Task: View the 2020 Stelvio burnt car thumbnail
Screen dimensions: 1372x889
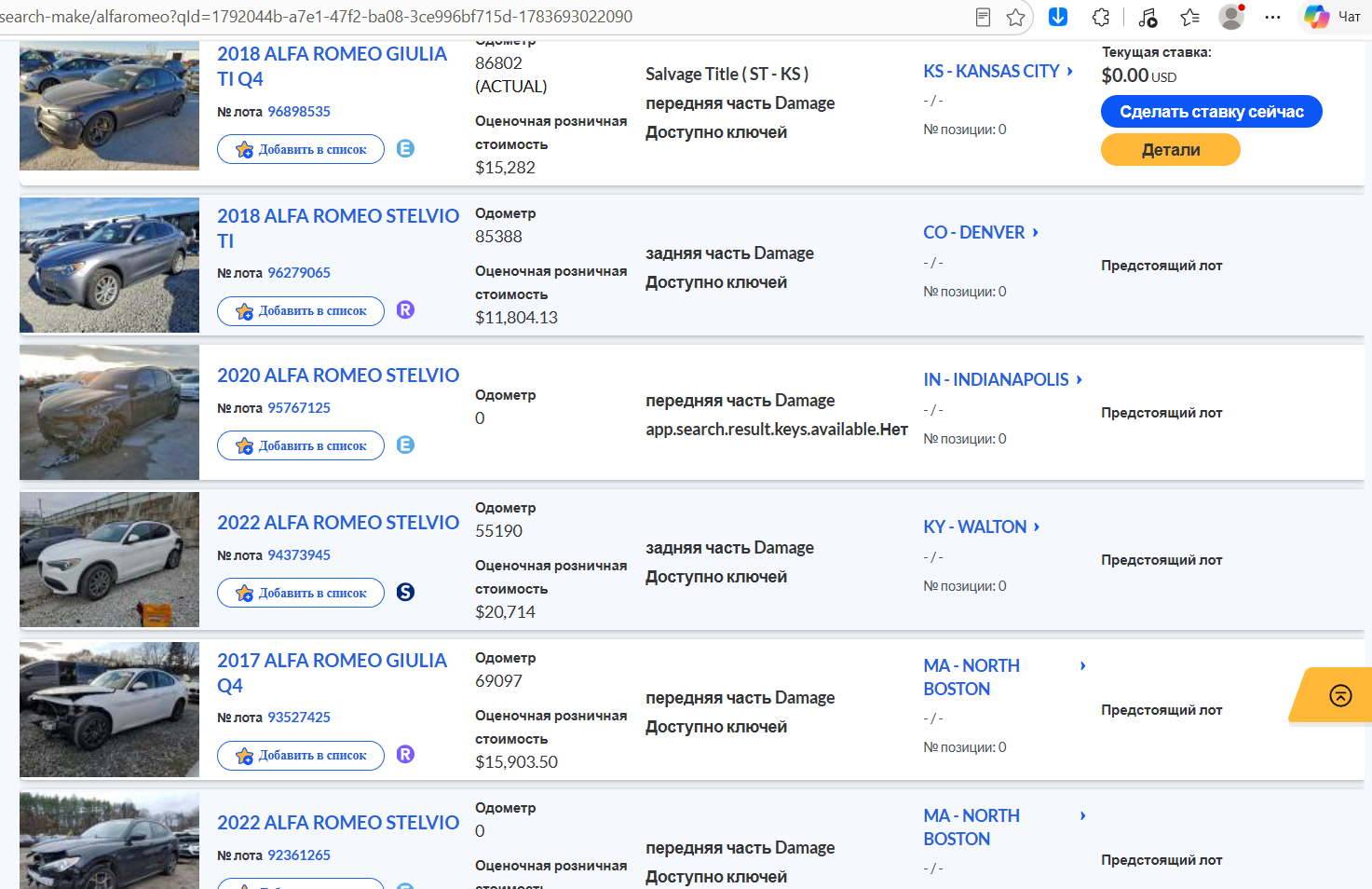Action: [109, 412]
